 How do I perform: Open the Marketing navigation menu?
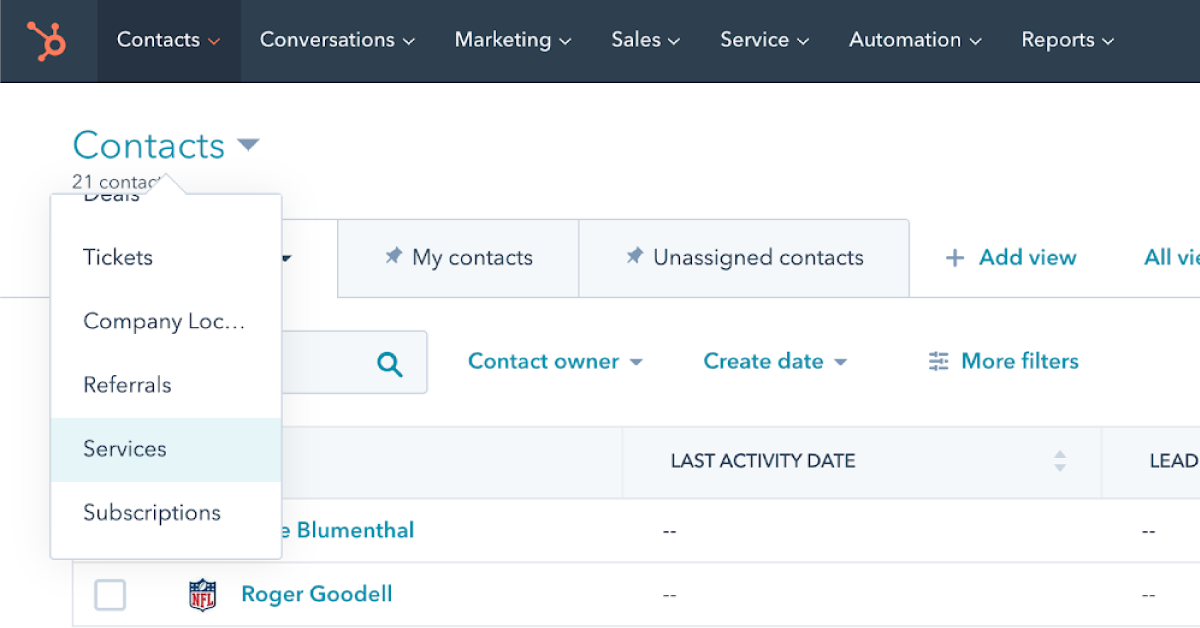point(512,40)
